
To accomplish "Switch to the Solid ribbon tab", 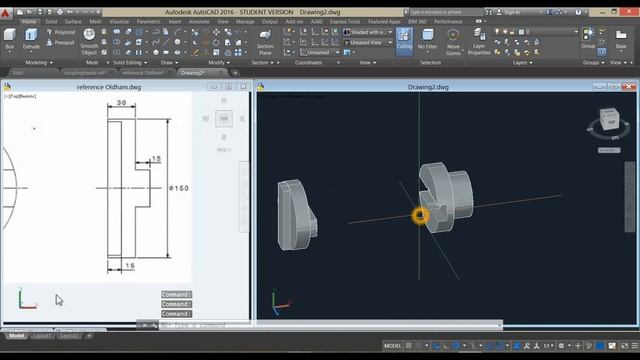I will click(x=51, y=21).
